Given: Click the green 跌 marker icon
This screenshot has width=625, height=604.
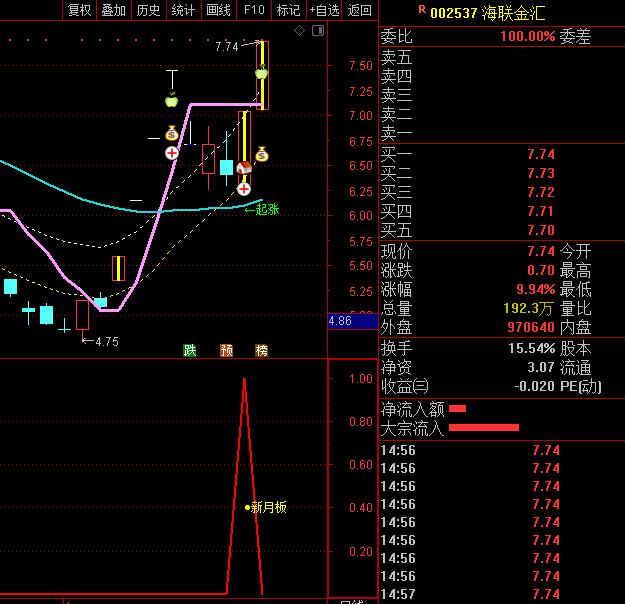Looking at the screenshot, I should coord(190,350).
